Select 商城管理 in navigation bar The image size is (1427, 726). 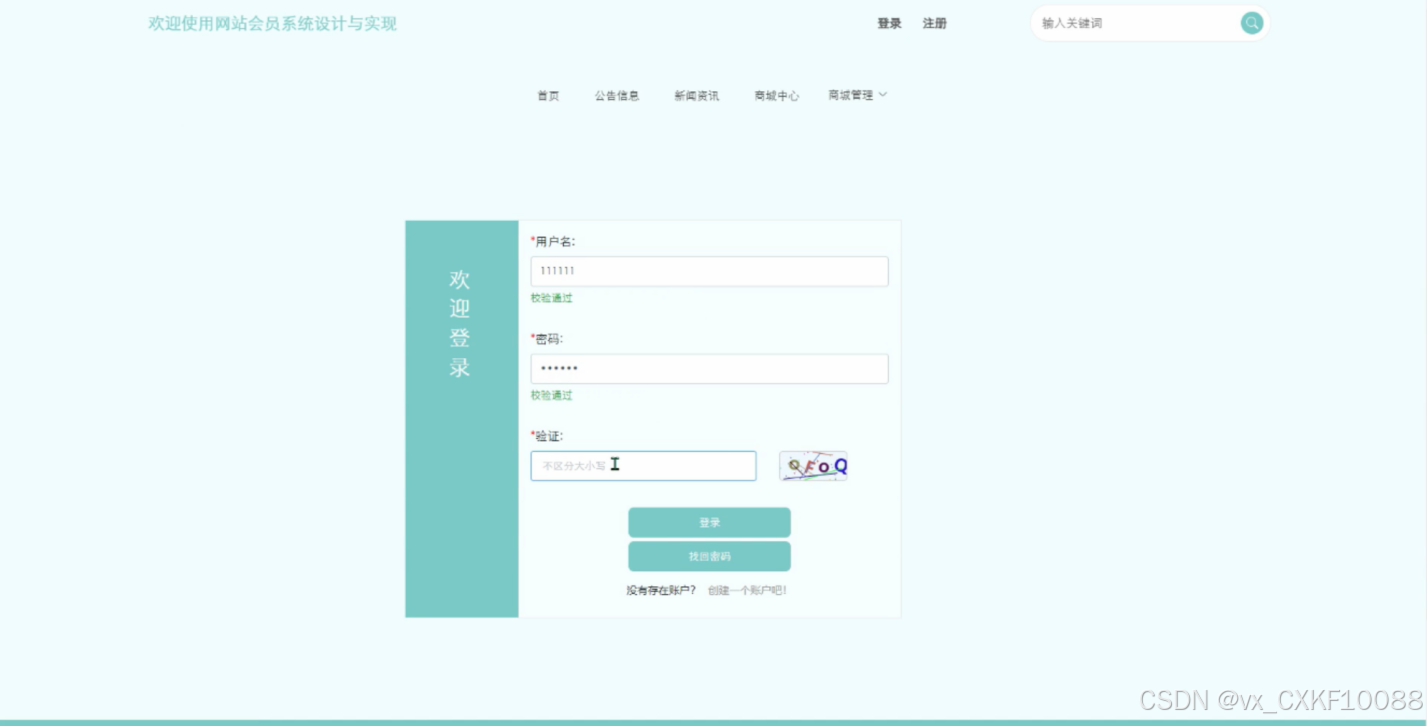coord(851,95)
